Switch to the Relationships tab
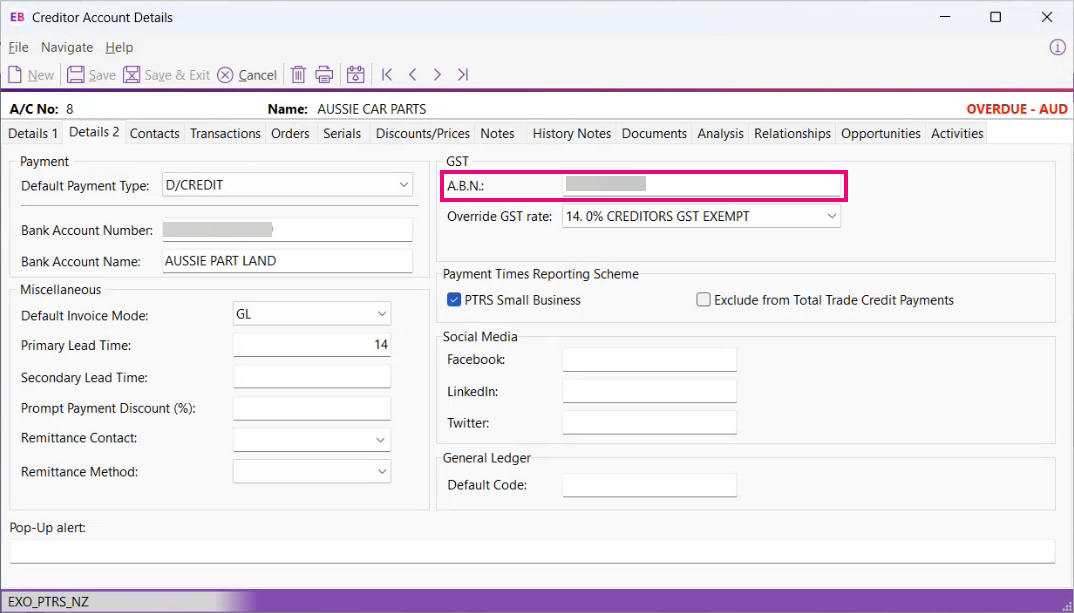Screen dimensions: 1074x613 pos(792,134)
